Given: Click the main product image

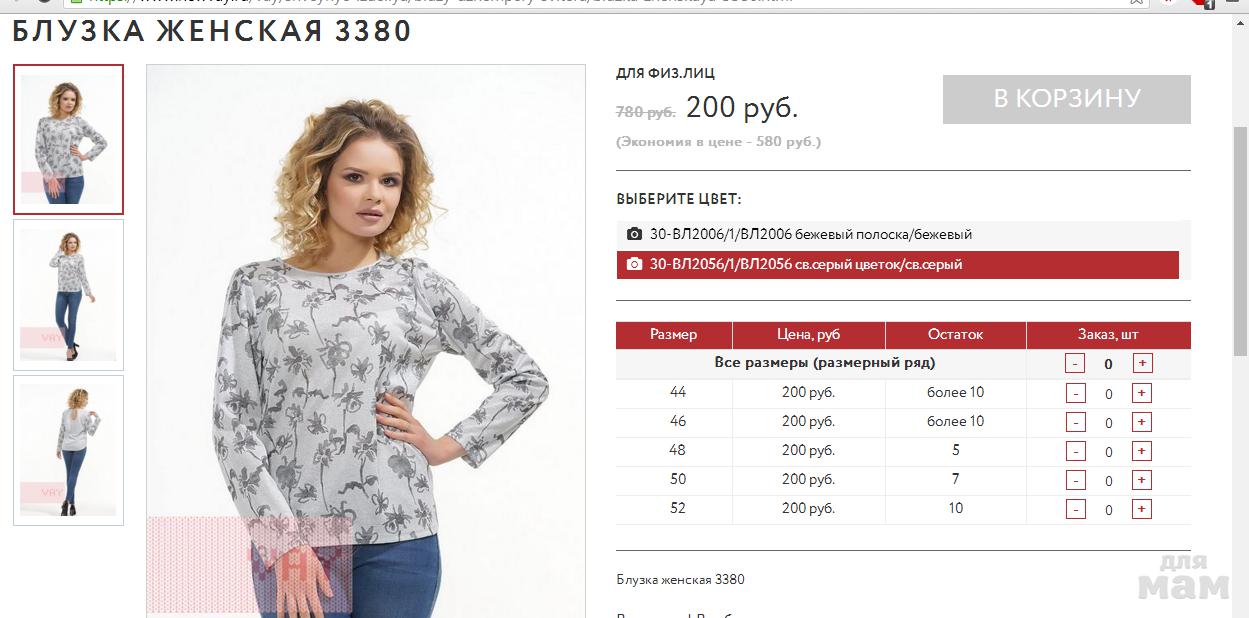Looking at the screenshot, I should point(366,341).
